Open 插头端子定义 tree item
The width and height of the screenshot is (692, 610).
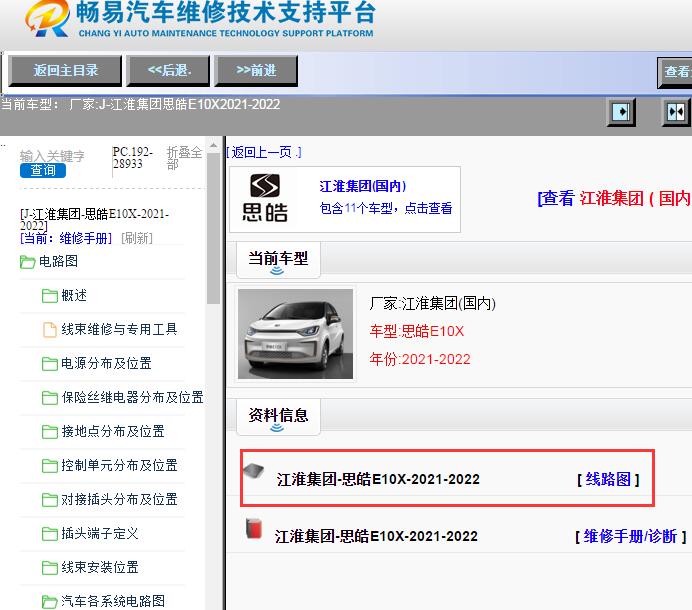point(100,533)
